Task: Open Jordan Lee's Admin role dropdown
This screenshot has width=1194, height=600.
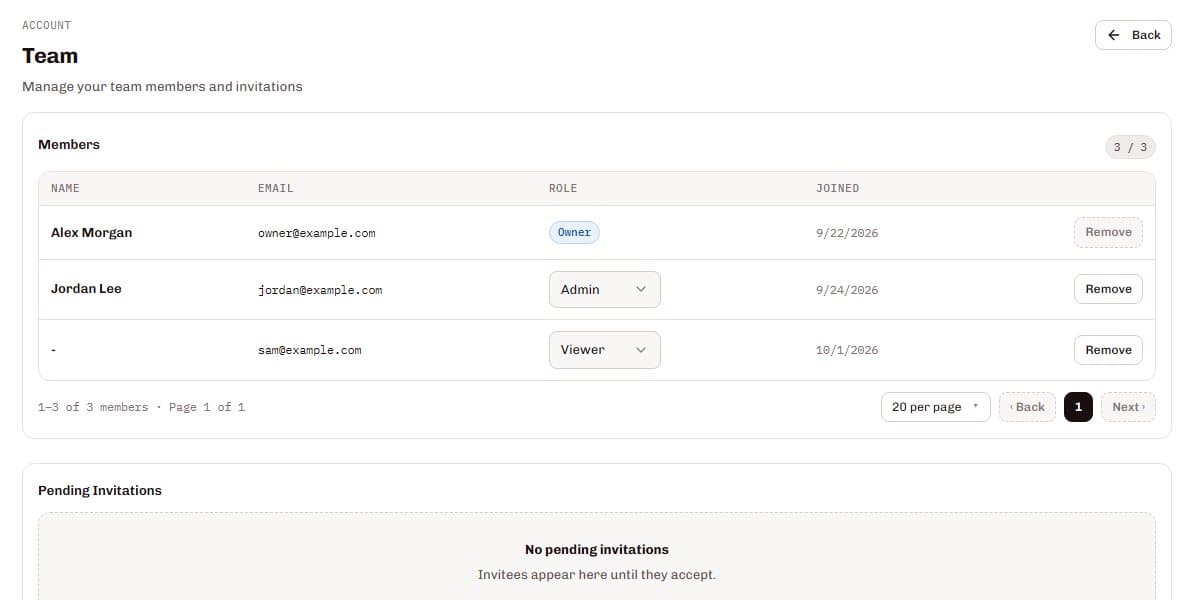Action: pos(605,289)
